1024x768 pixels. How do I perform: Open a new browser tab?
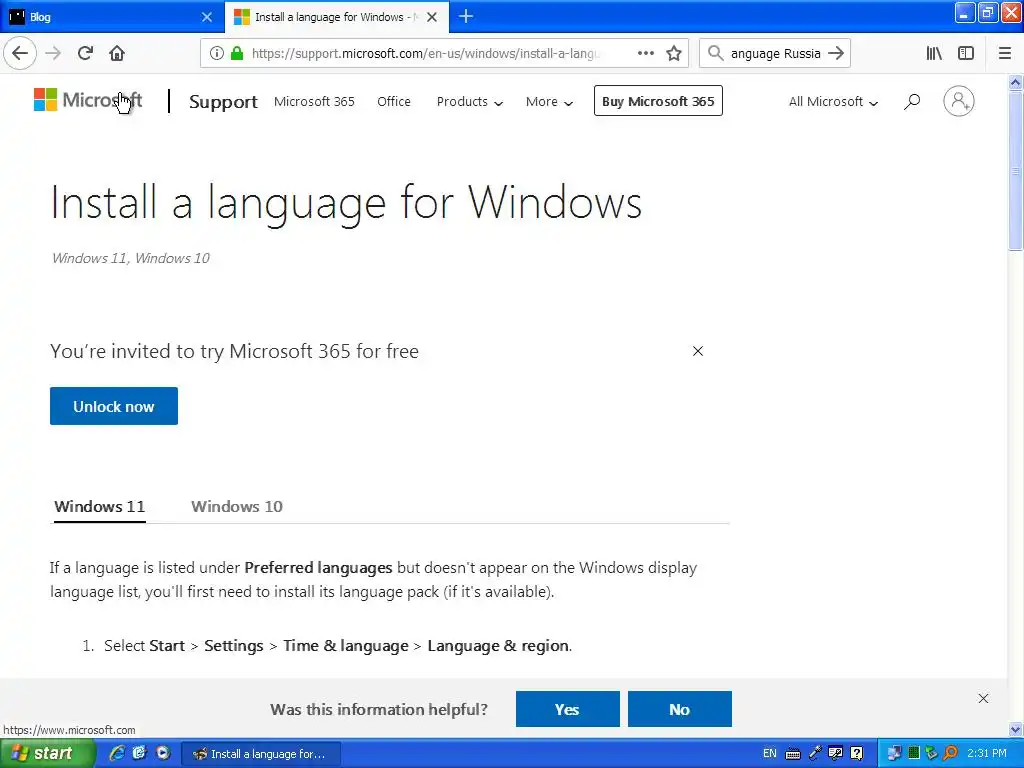[x=466, y=16]
